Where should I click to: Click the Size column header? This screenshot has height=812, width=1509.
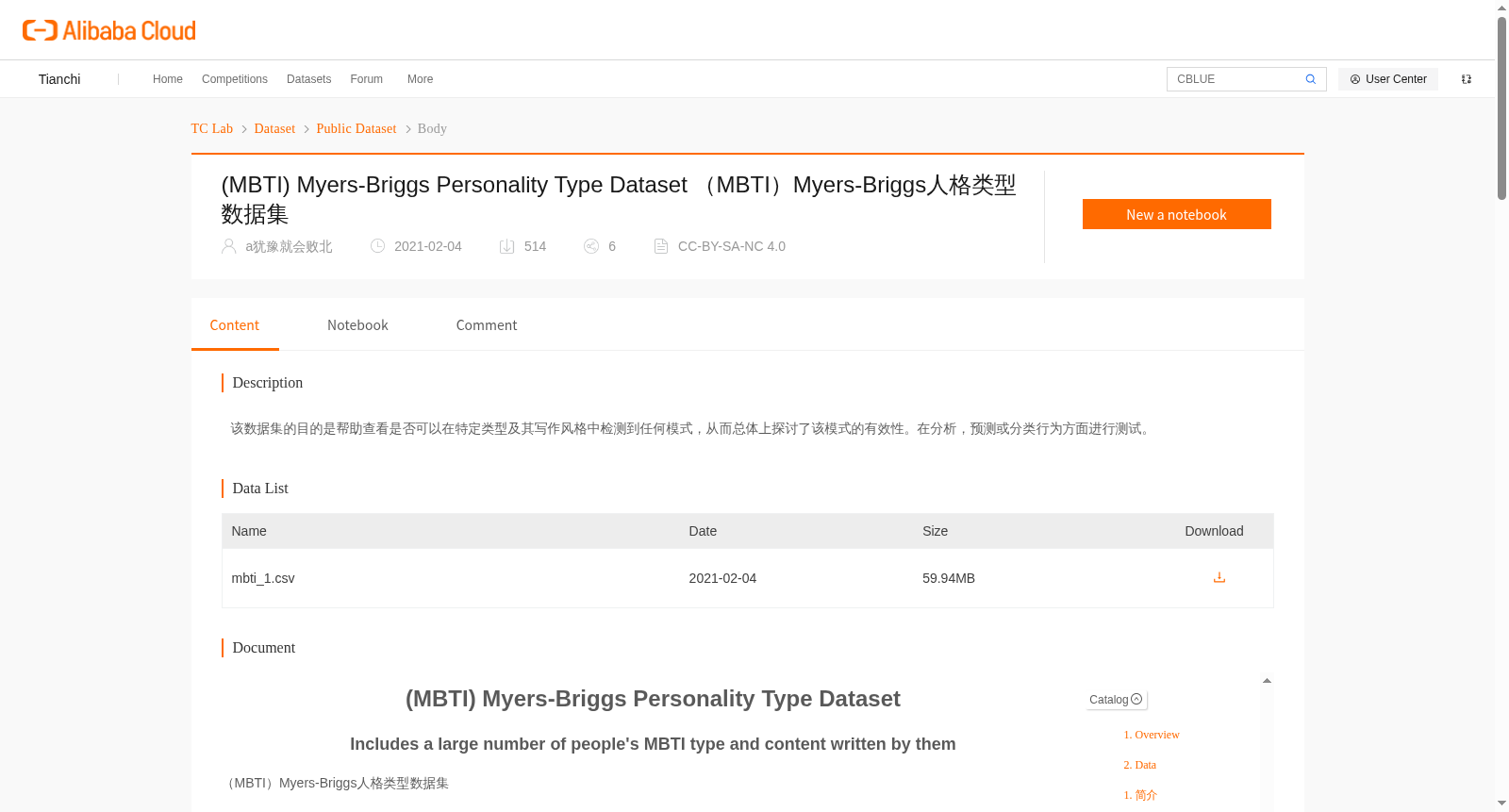936,531
